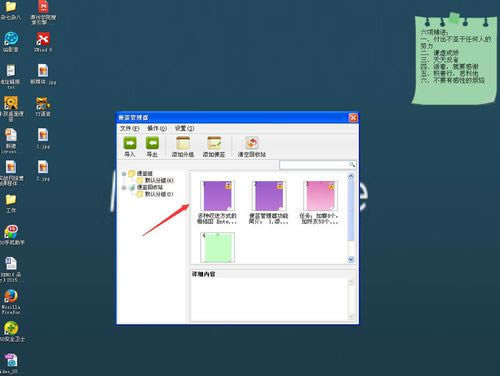This screenshot has height=376, width=500.
Task: Click the notes list scroll-down arrow
Action: tap(351, 259)
